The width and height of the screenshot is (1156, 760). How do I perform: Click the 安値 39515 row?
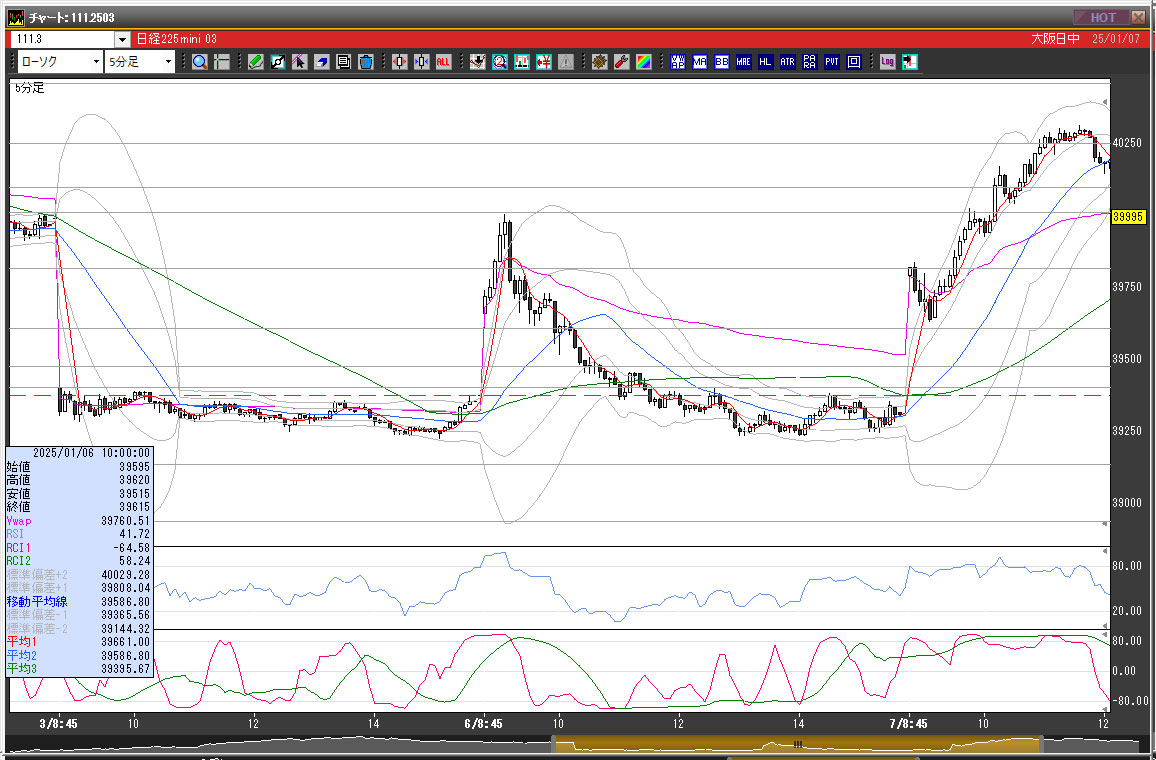pyautogui.click(x=78, y=494)
